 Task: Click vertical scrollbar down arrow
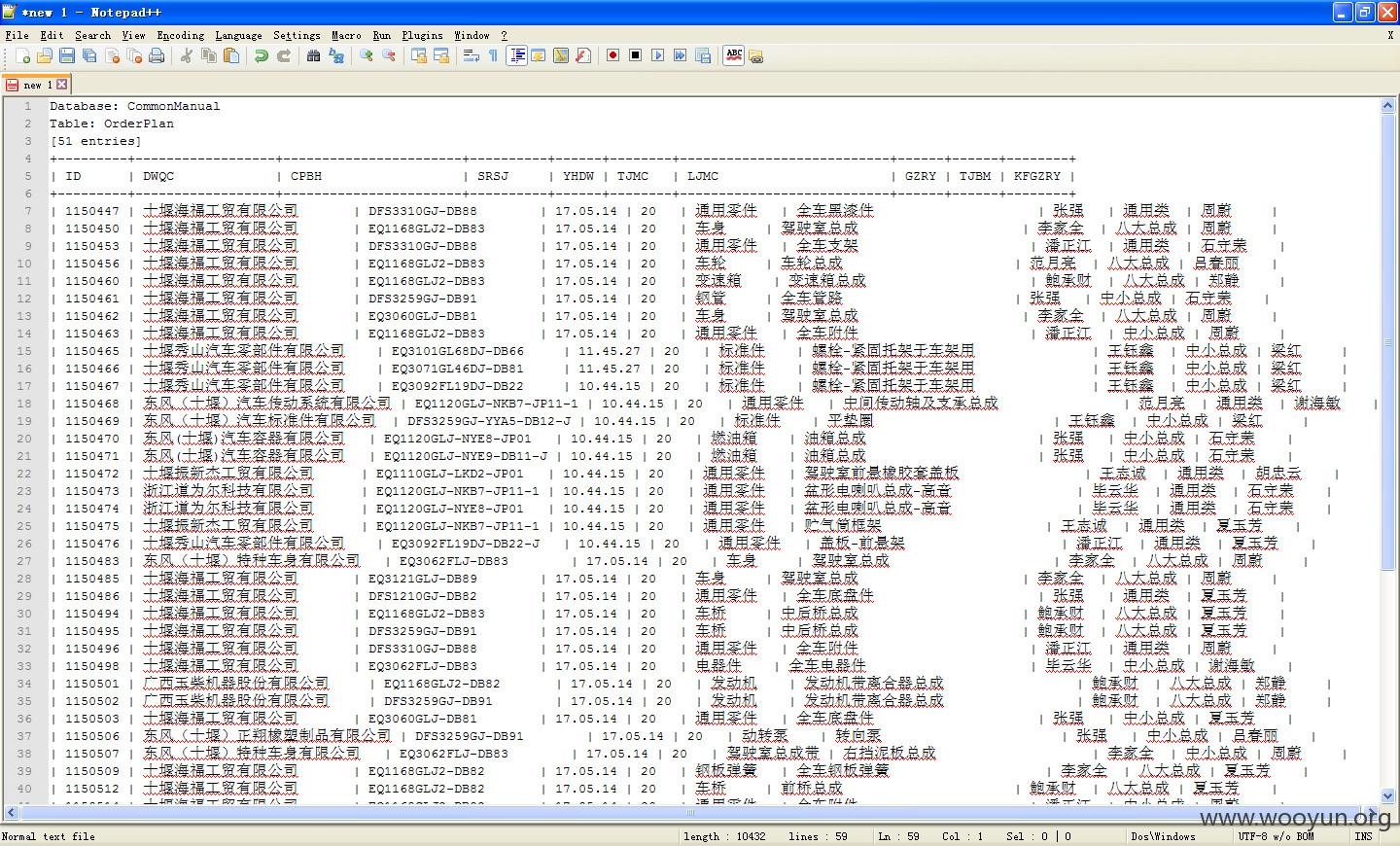(x=1388, y=795)
